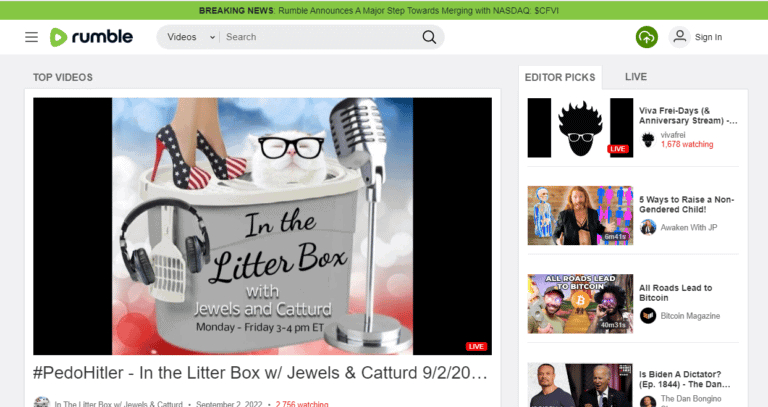The width and height of the screenshot is (768, 407).
Task: Click the vivafrei channel avatar icon
Action: click(x=648, y=140)
